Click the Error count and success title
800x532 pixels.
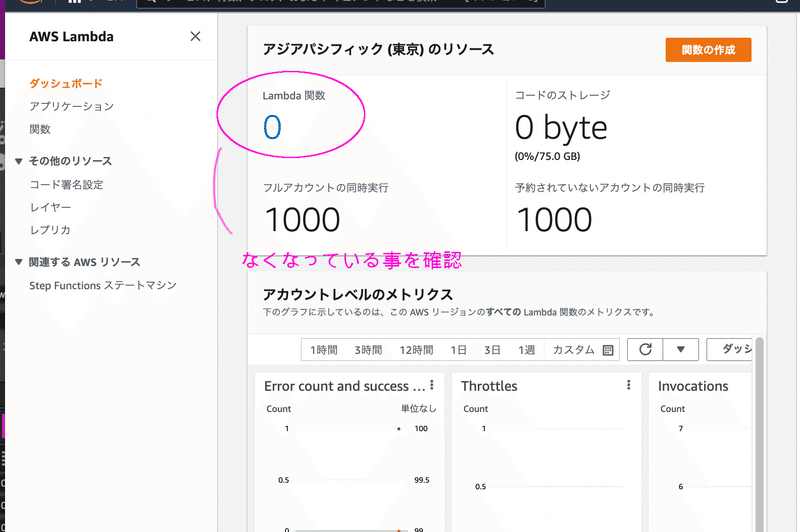(344, 386)
